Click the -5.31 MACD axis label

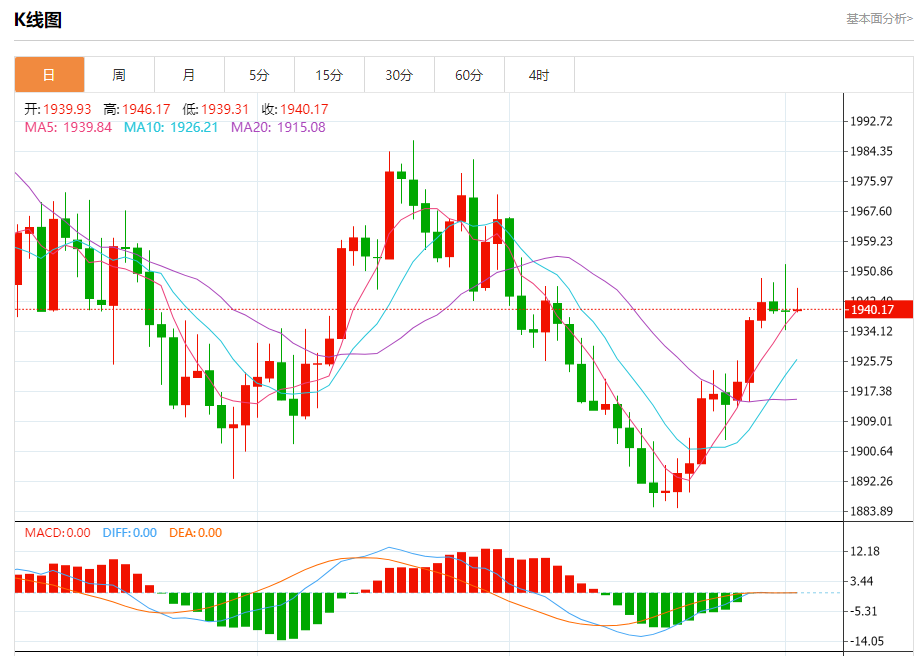tap(864, 611)
